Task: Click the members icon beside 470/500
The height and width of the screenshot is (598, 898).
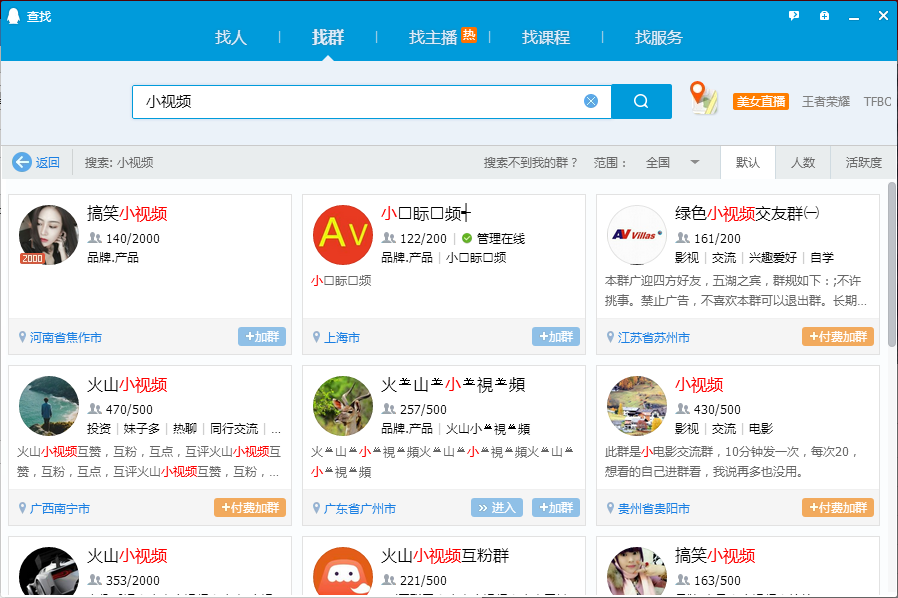Action: pyautogui.click(x=94, y=409)
